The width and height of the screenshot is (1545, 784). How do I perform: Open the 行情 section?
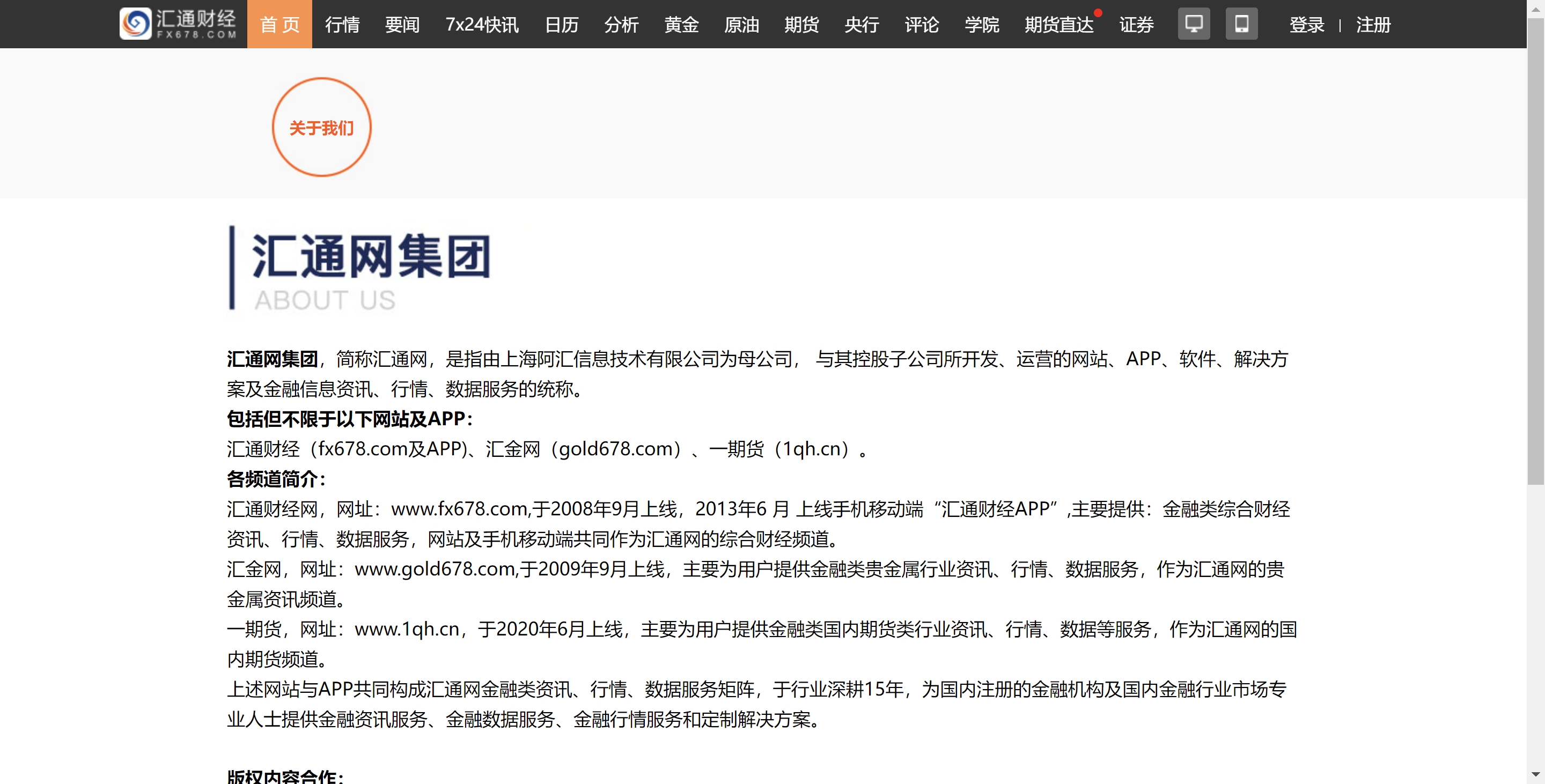tap(342, 24)
